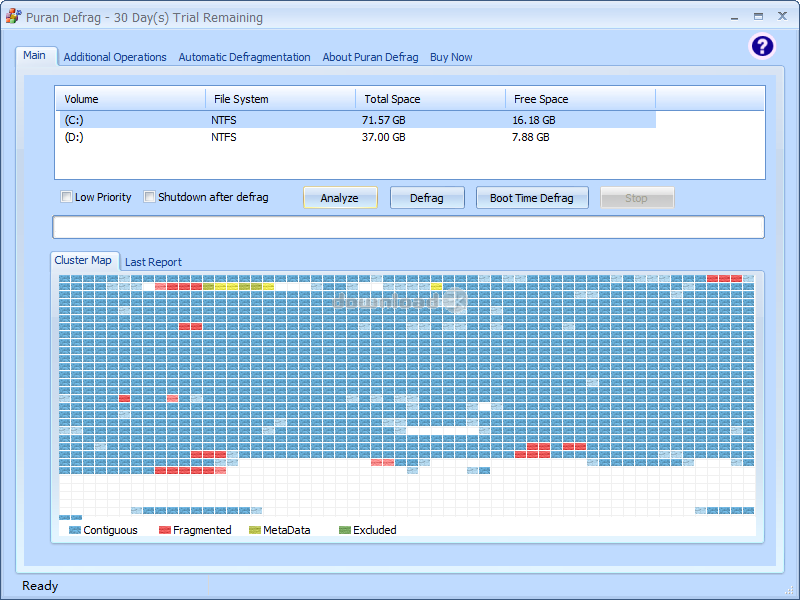Click the Contiguous legend color block

click(x=75, y=530)
